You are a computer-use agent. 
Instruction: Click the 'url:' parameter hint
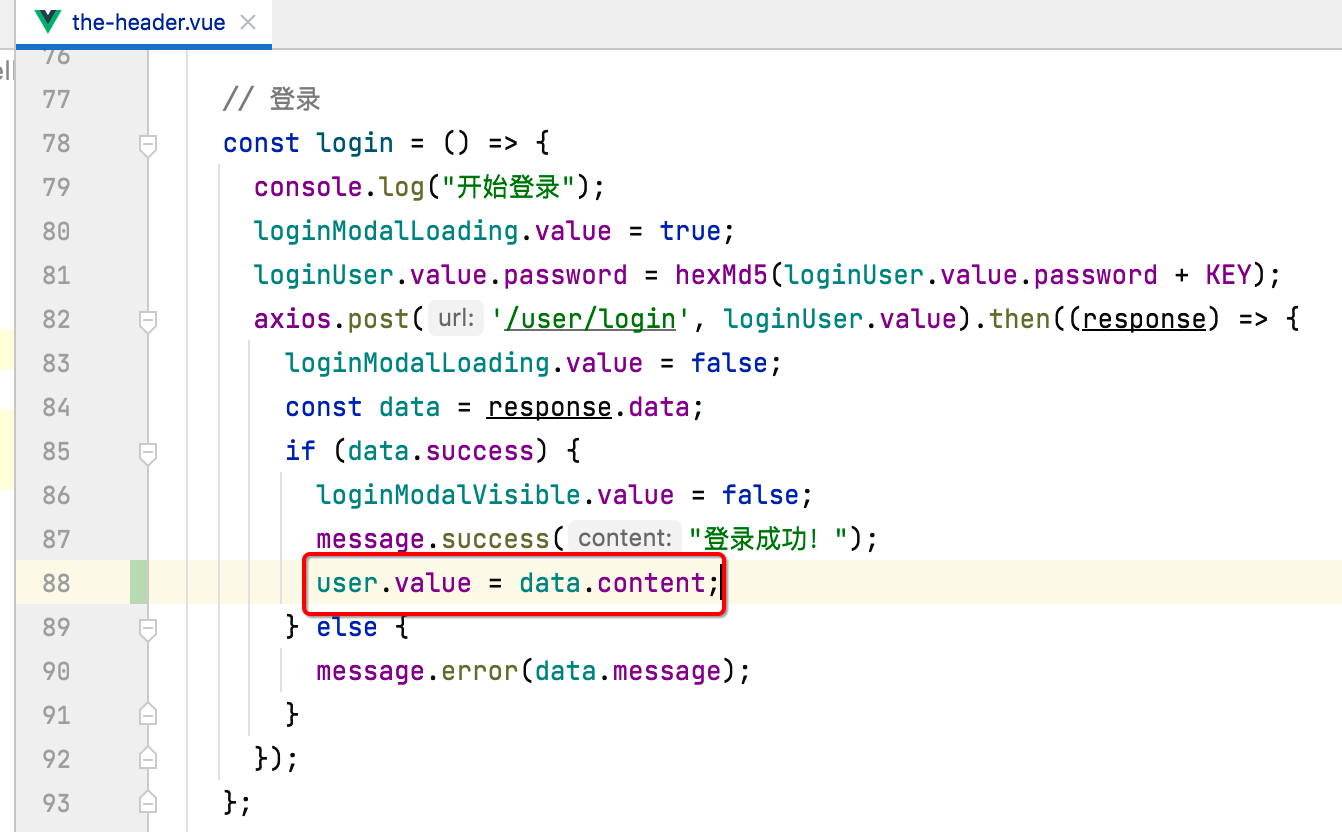455,319
